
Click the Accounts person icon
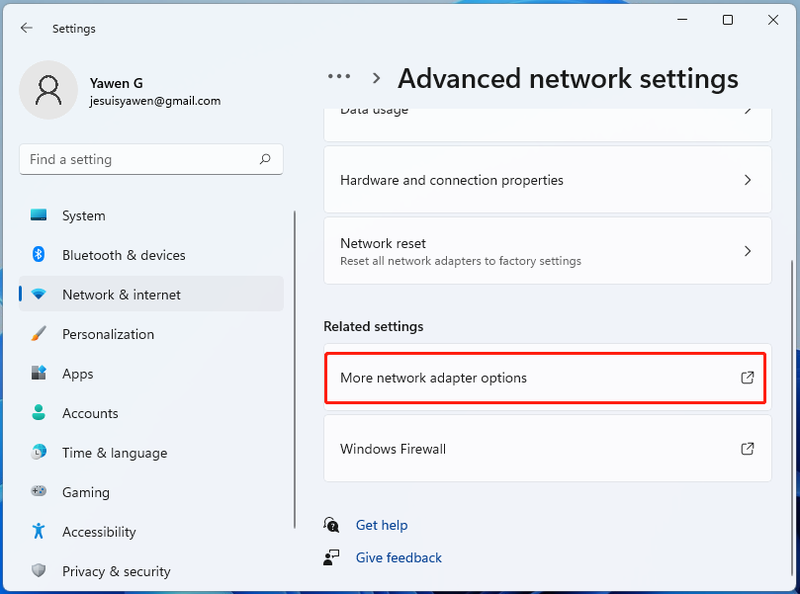pos(38,412)
